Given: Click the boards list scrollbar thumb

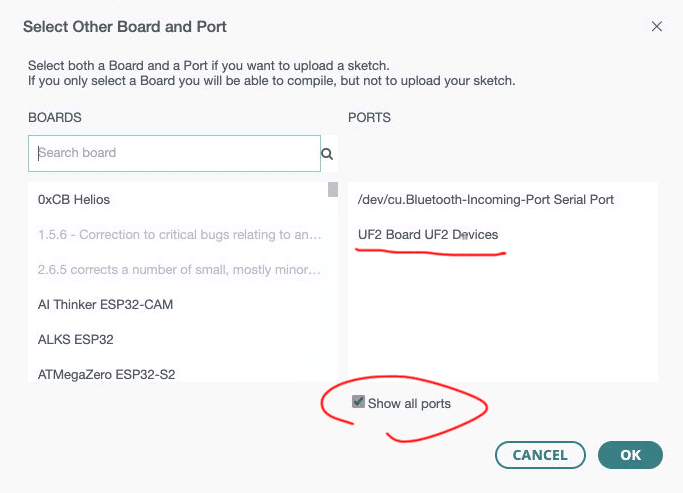Looking at the screenshot, I should click(332, 190).
